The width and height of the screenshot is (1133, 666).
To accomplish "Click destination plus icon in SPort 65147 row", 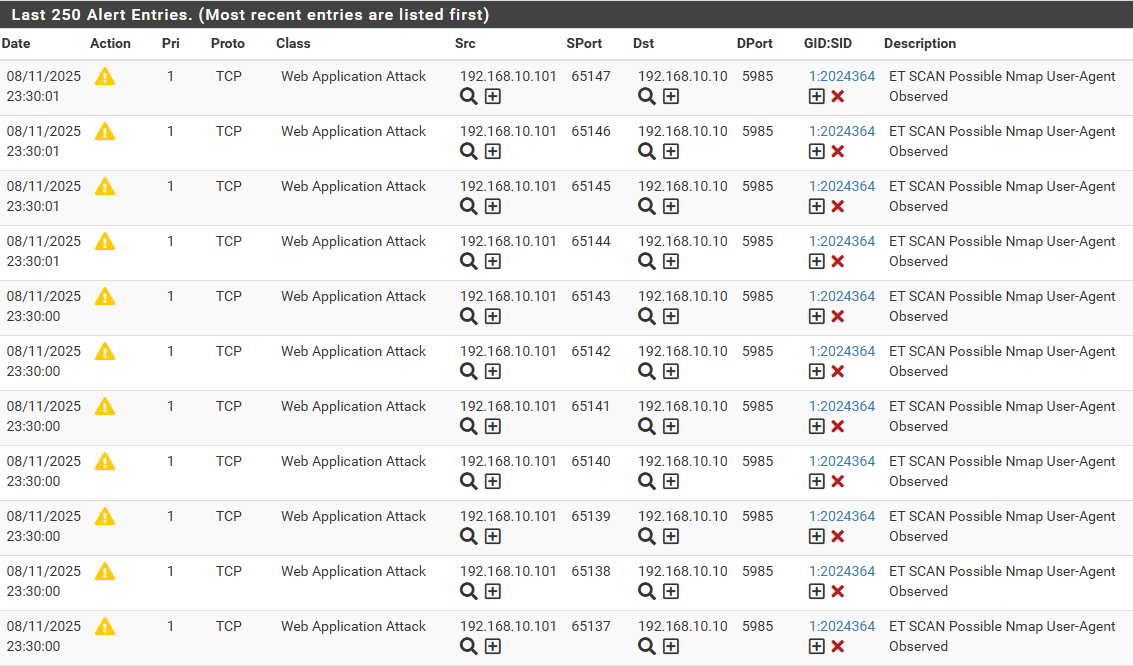I will click(671, 96).
